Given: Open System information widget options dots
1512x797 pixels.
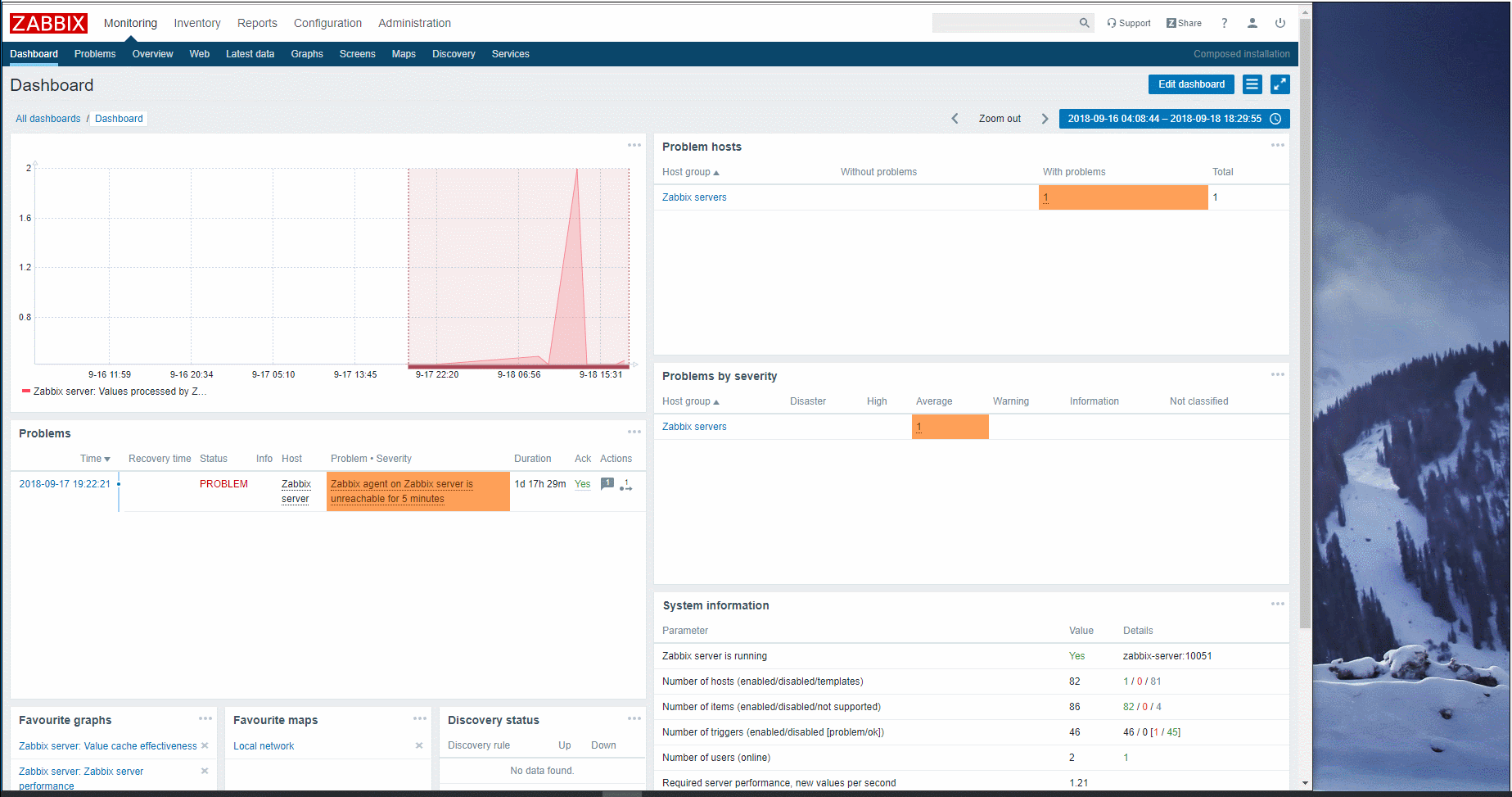Looking at the screenshot, I should point(1278,604).
